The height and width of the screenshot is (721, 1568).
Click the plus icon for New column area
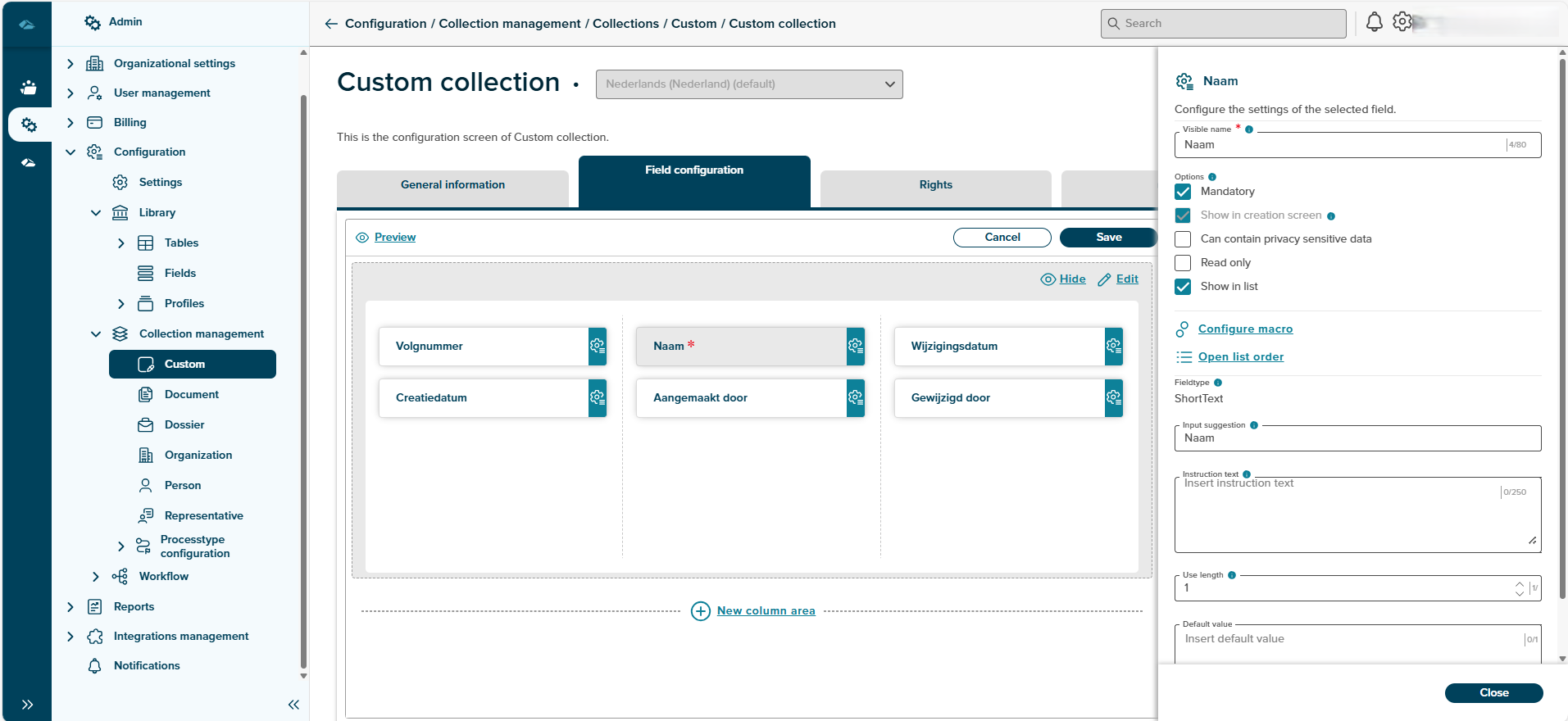(x=701, y=611)
